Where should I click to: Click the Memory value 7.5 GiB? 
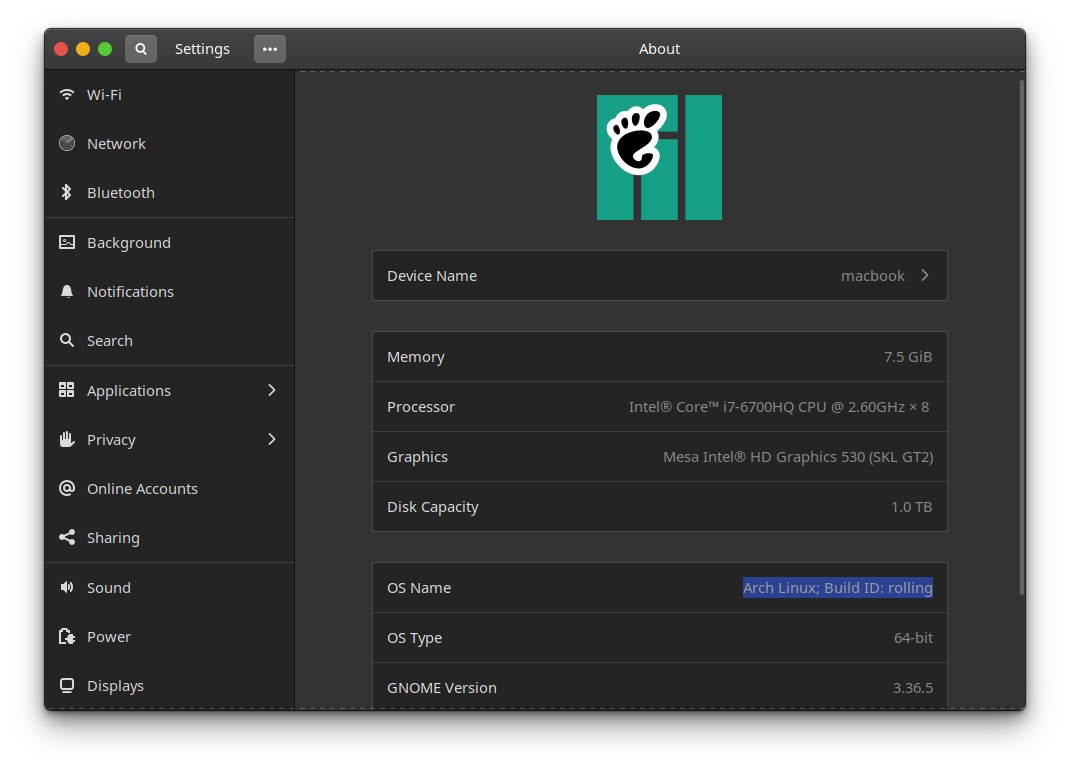point(908,357)
